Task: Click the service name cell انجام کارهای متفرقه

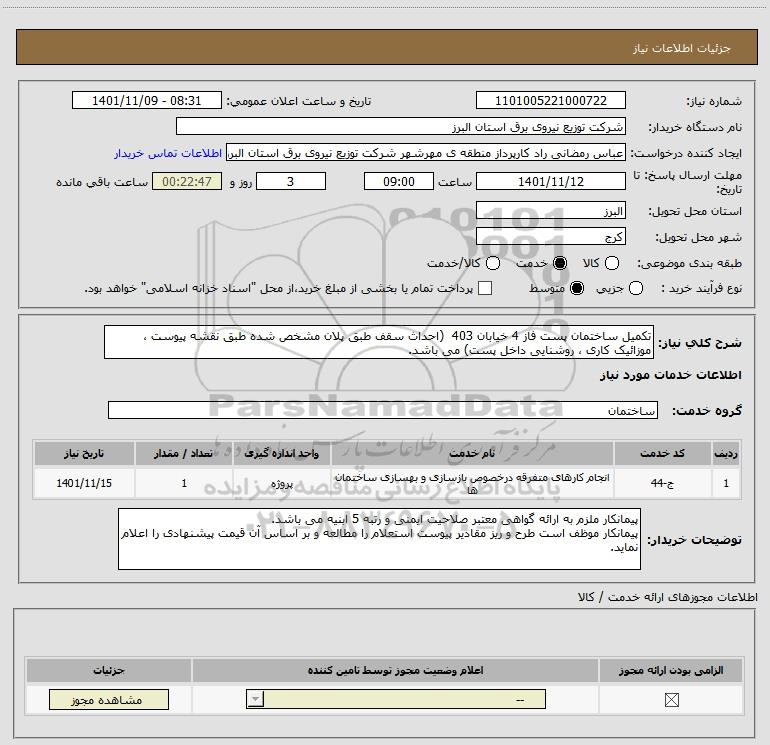Action: tap(472, 483)
